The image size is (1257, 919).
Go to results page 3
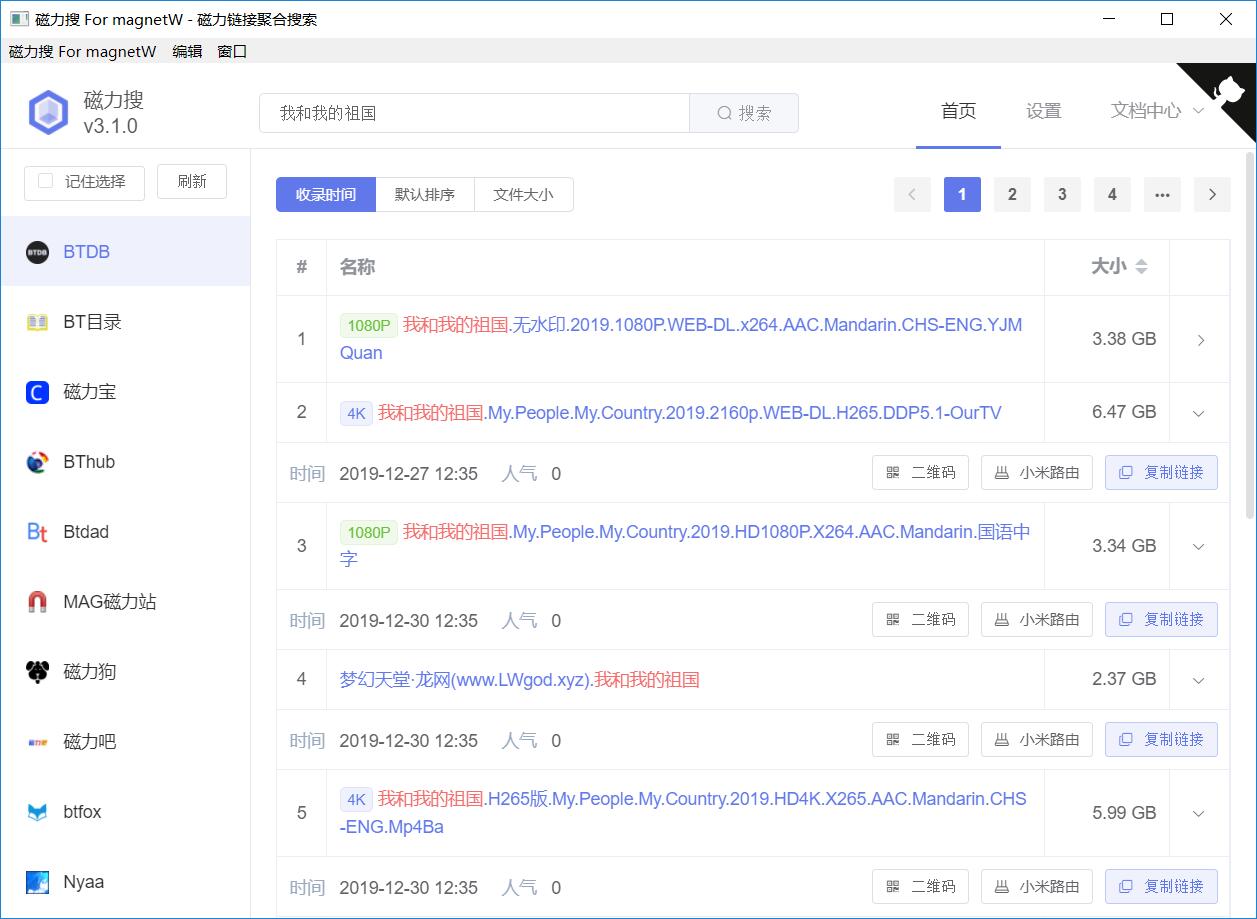point(1061,194)
